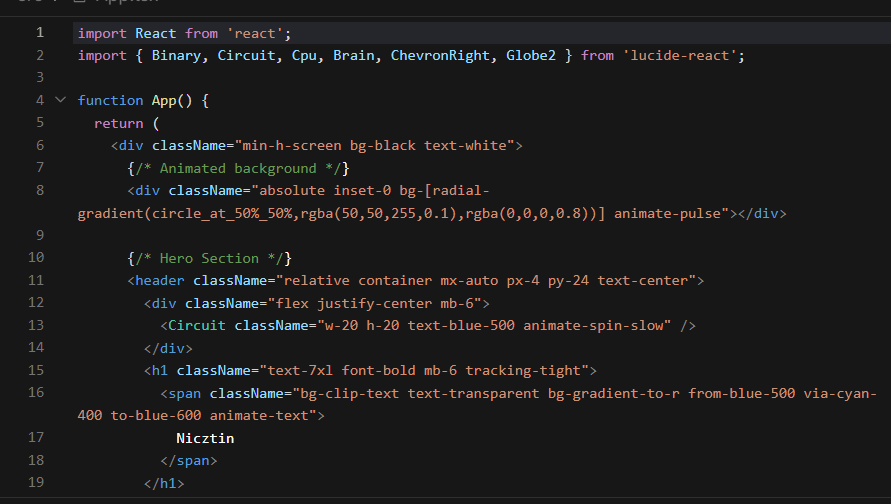Click the Nicztin text on line 17
This screenshot has width=891, height=504.
[205, 438]
